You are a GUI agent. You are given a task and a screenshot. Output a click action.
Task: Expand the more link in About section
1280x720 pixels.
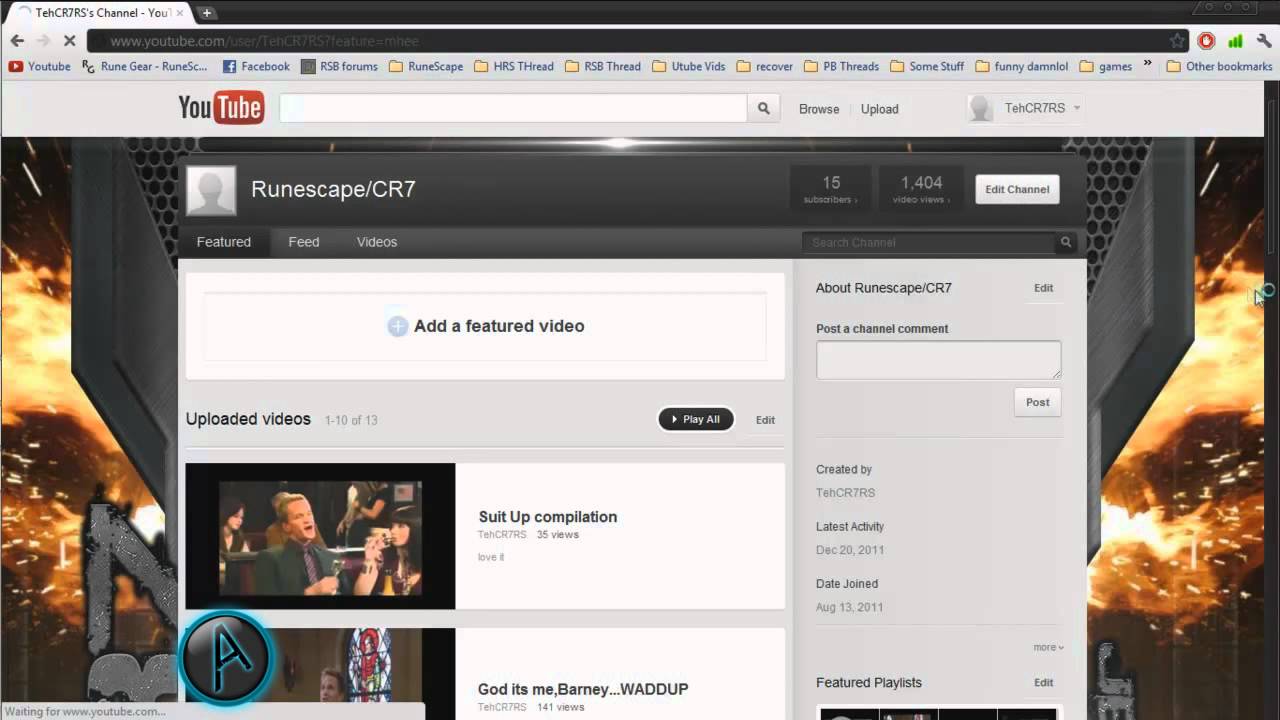pos(1048,647)
